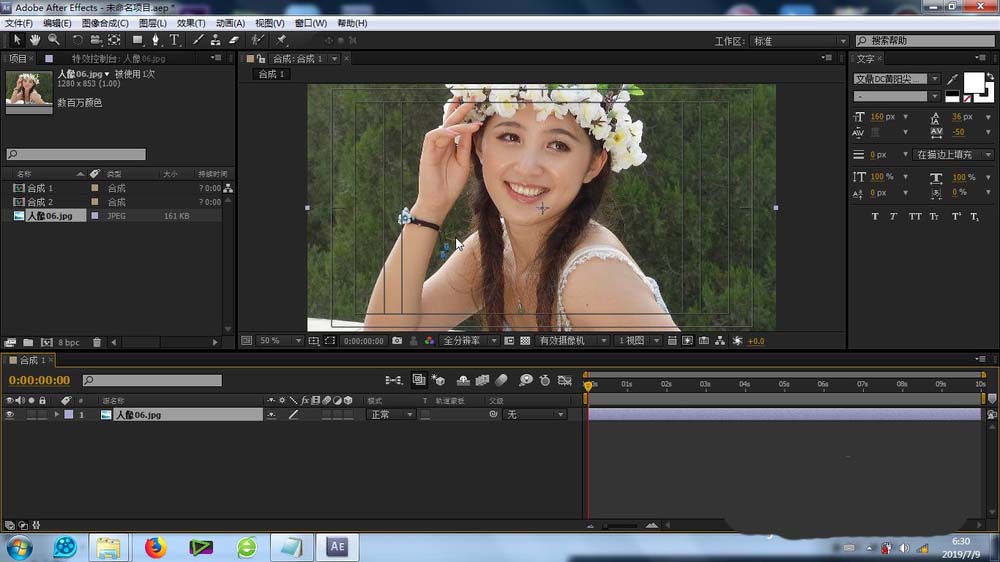Select the Selection arrow tool
Viewport: 1000px width, 562px height.
point(17,40)
